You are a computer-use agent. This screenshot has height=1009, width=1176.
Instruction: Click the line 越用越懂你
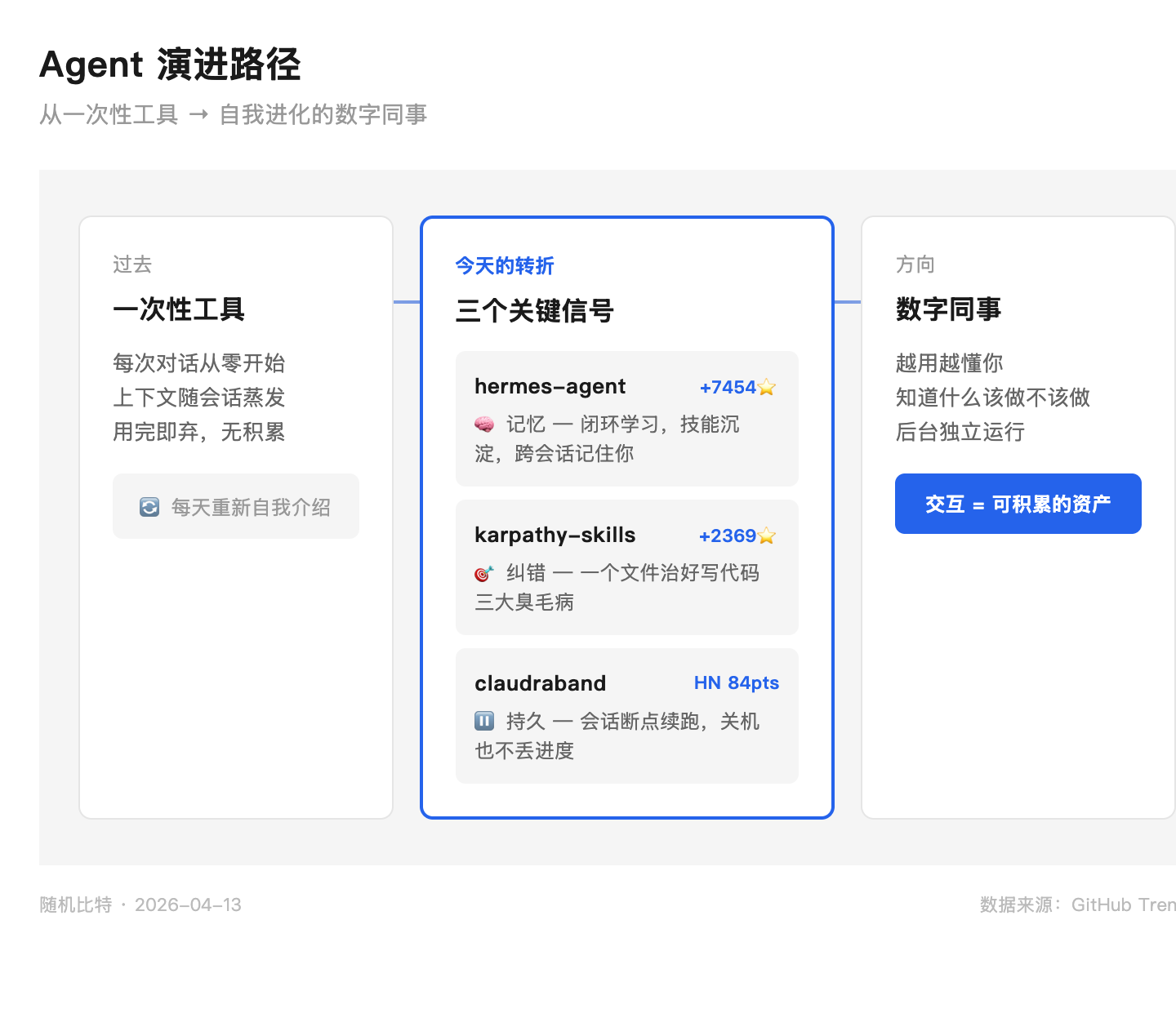(x=949, y=363)
